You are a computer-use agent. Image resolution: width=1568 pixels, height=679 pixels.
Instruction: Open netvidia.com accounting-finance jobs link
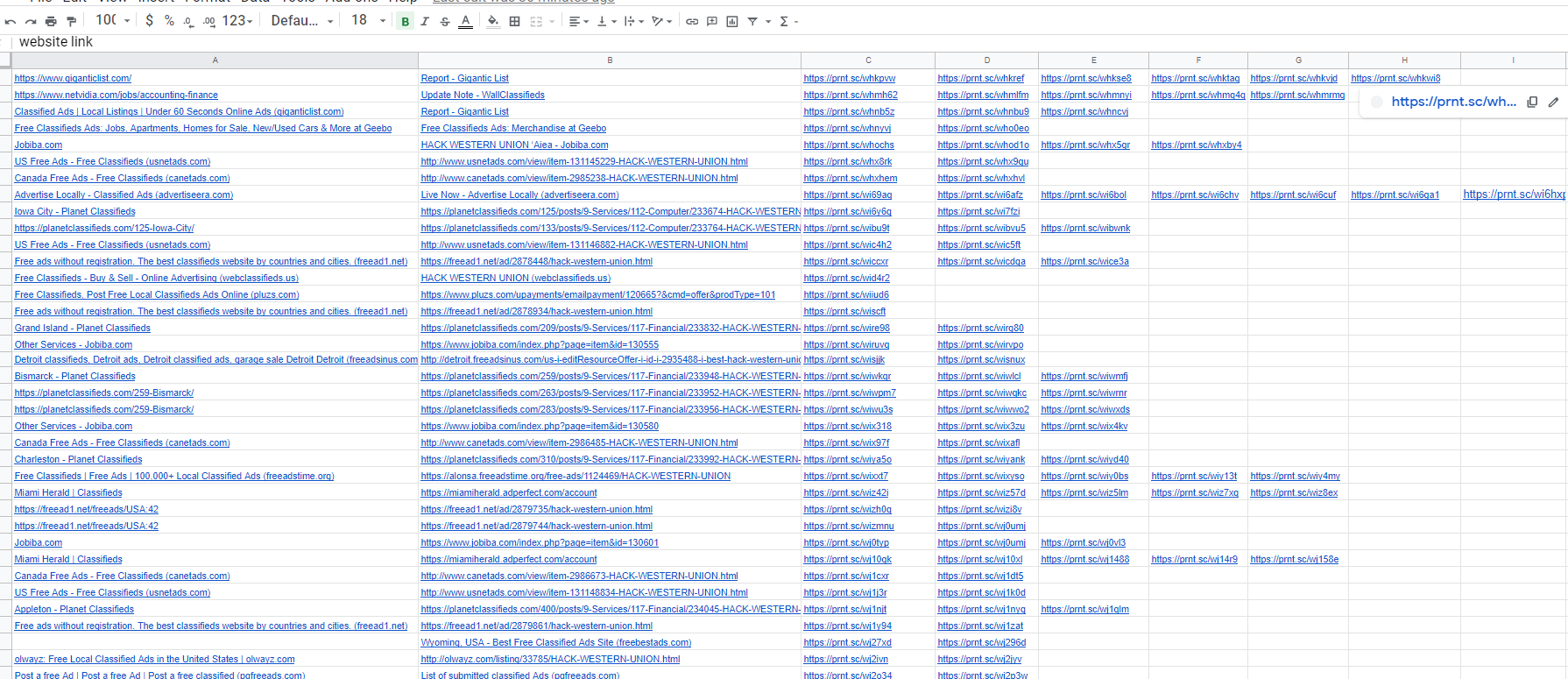117,95
